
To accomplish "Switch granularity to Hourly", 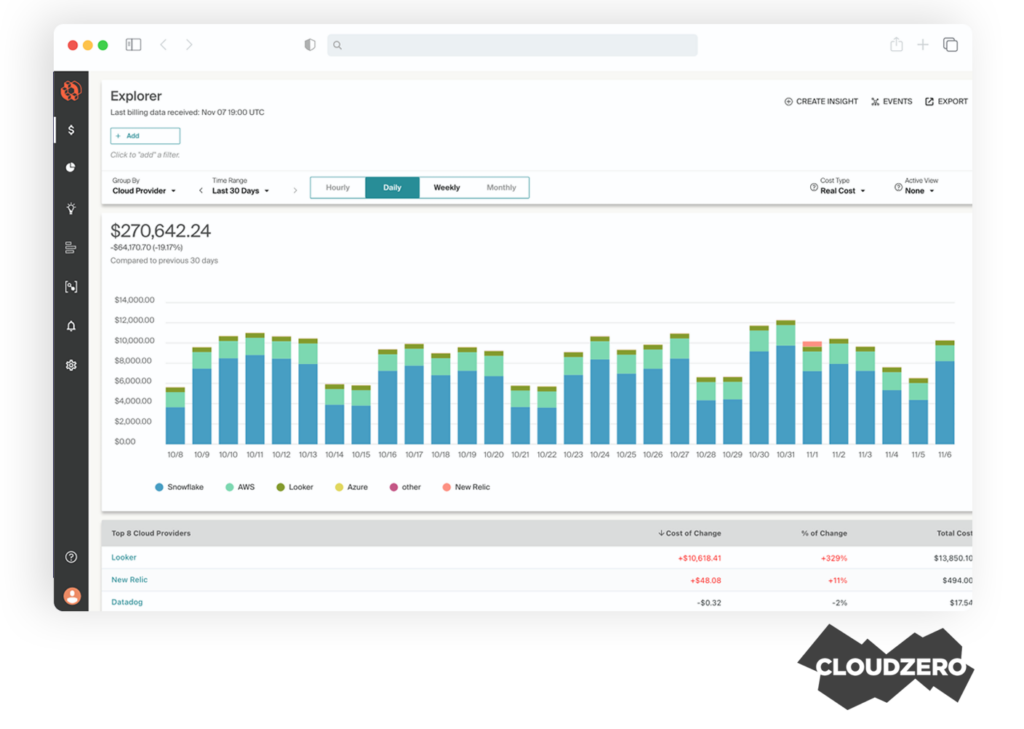I will pos(338,188).
